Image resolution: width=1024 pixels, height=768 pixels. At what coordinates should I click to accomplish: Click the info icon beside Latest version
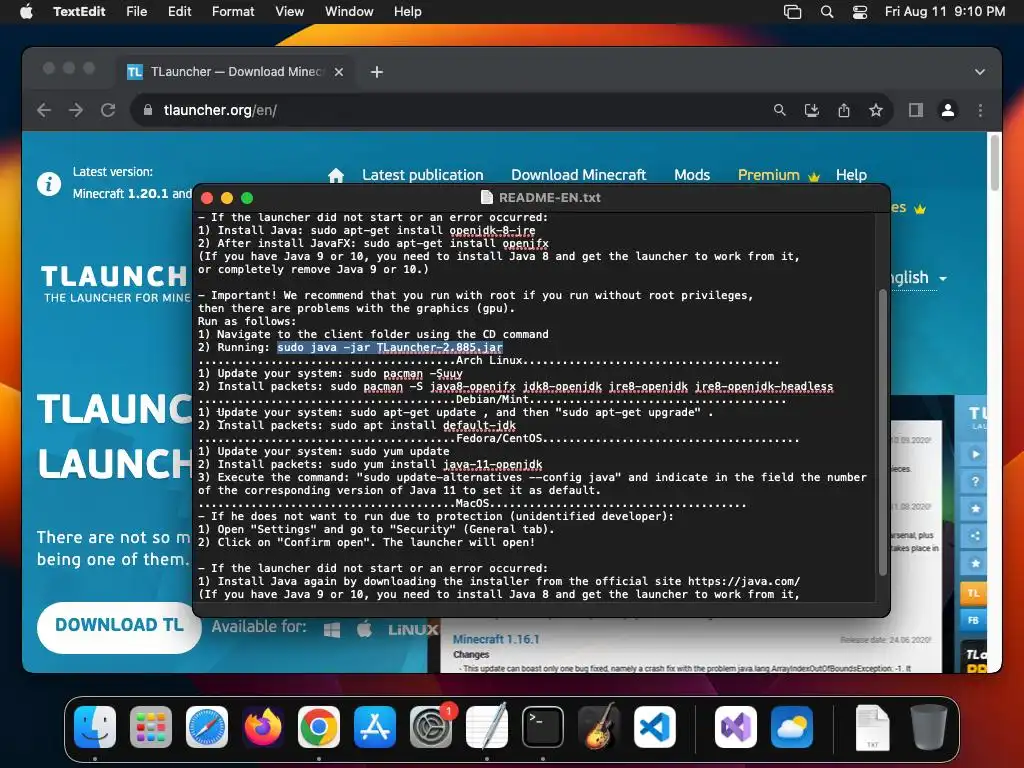49,184
